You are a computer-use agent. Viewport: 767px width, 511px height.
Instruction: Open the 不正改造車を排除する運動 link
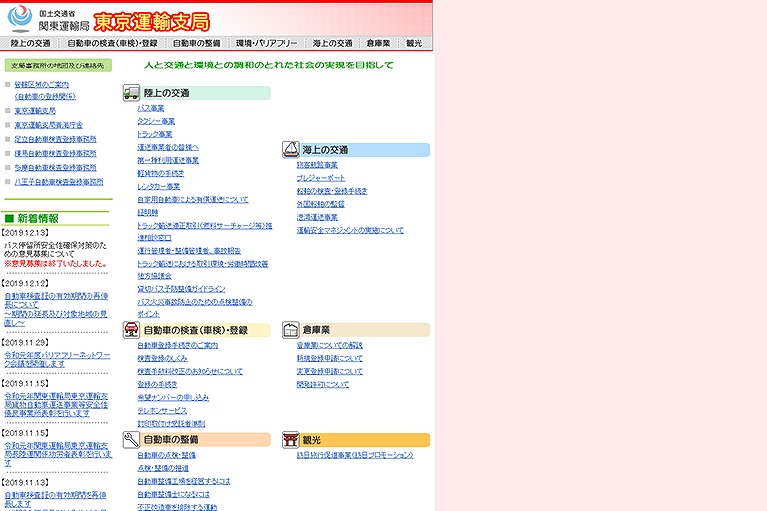[x=177, y=507]
